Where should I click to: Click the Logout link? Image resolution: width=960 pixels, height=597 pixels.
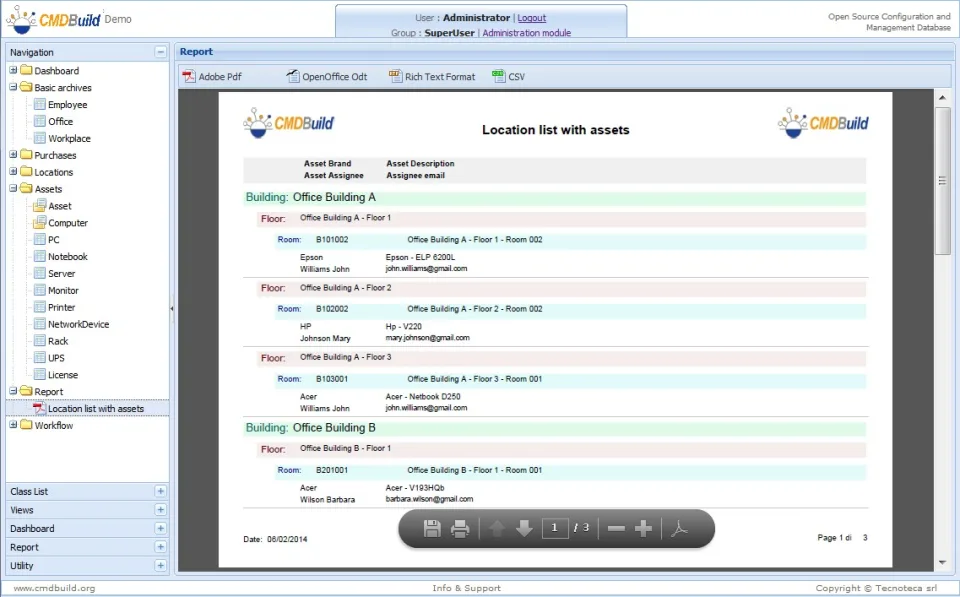(x=531, y=18)
